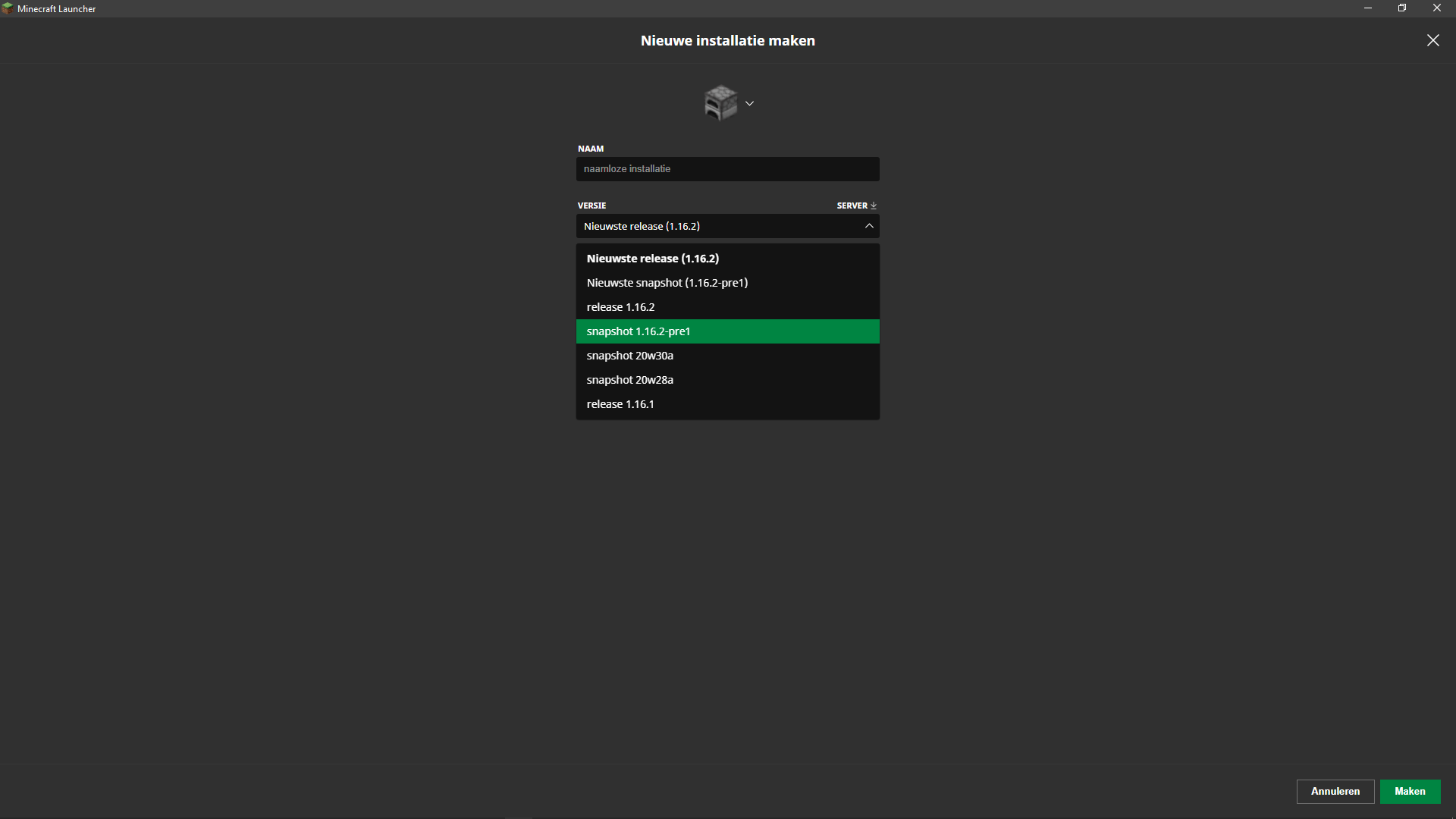This screenshot has height=819, width=1456.
Task: Close the new installation dialog
Action: 1432,40
